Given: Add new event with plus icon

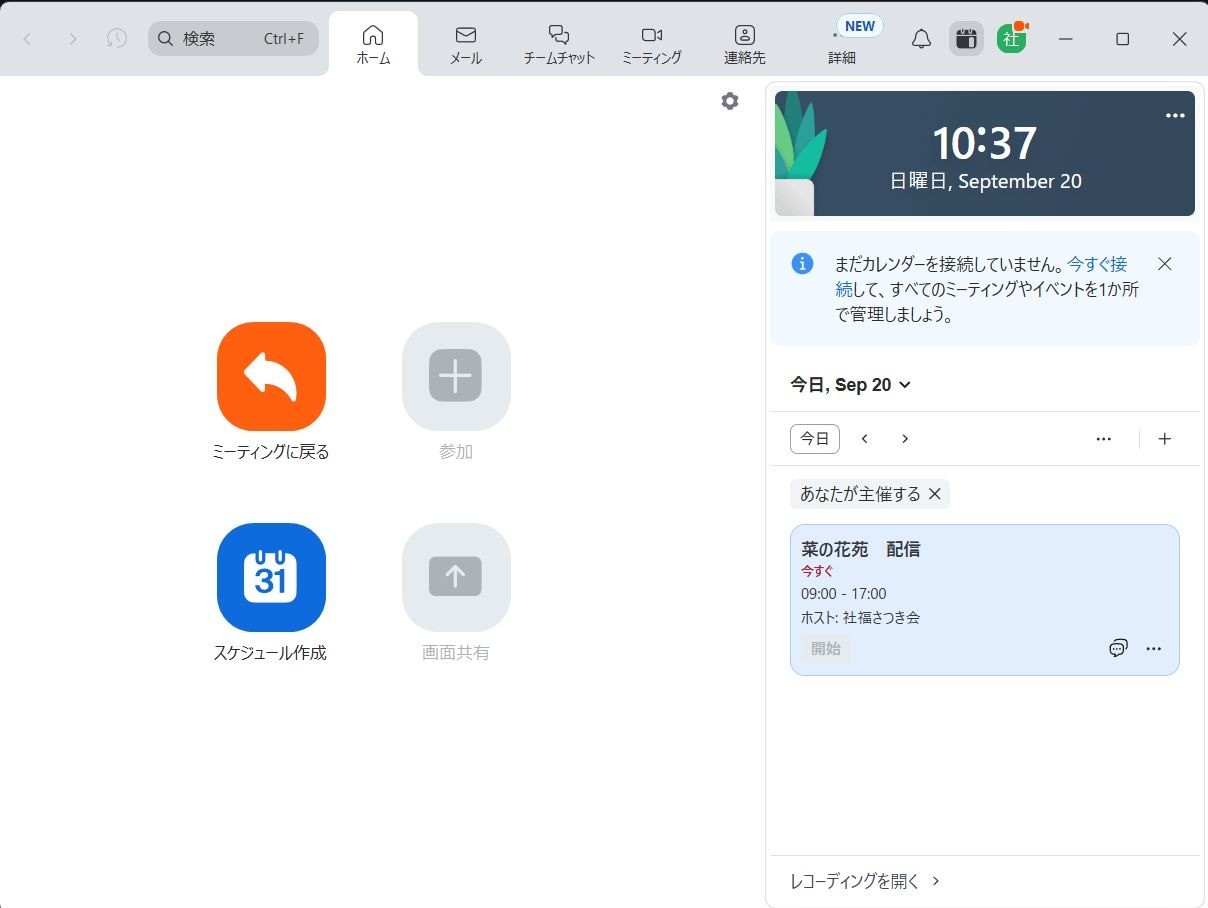Looking at the screenshot, I should tap(1164, 439).
